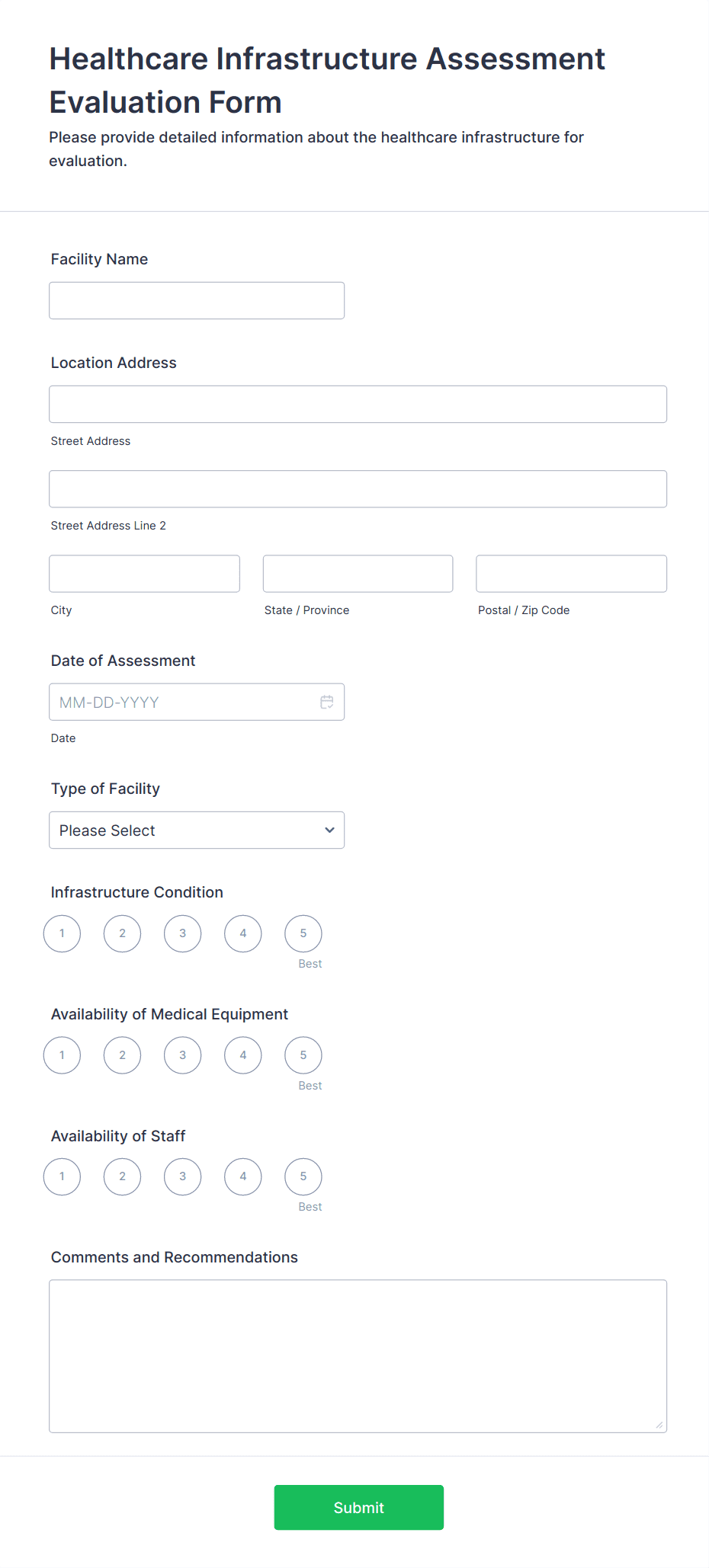Image resolution: width=709 pixels, height=1568 pixels.
Task: Pick rating 3 for Availability of Staff
Action: tap(182, 1176)
